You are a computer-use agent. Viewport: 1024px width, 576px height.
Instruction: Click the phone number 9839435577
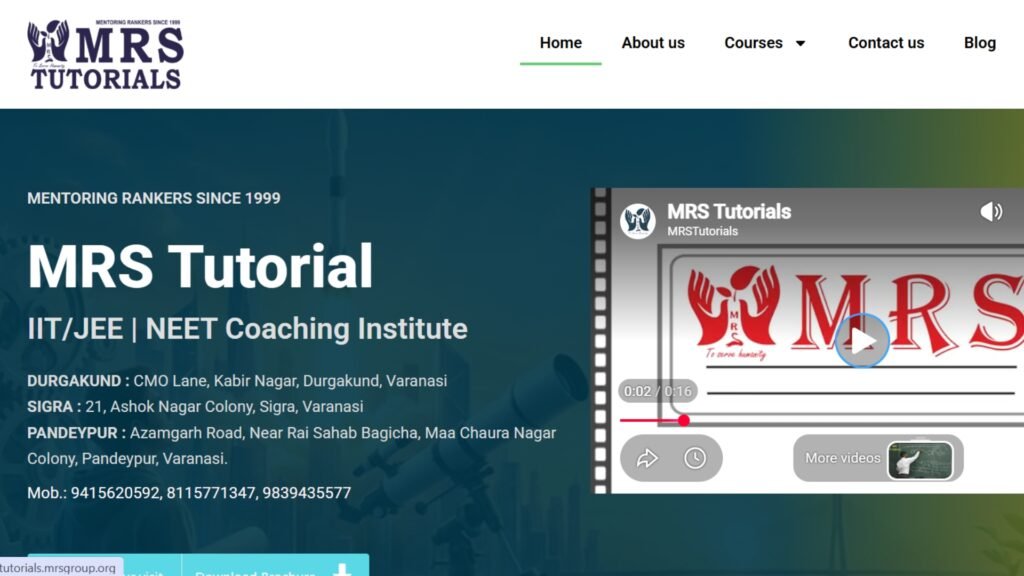(307, 493)
